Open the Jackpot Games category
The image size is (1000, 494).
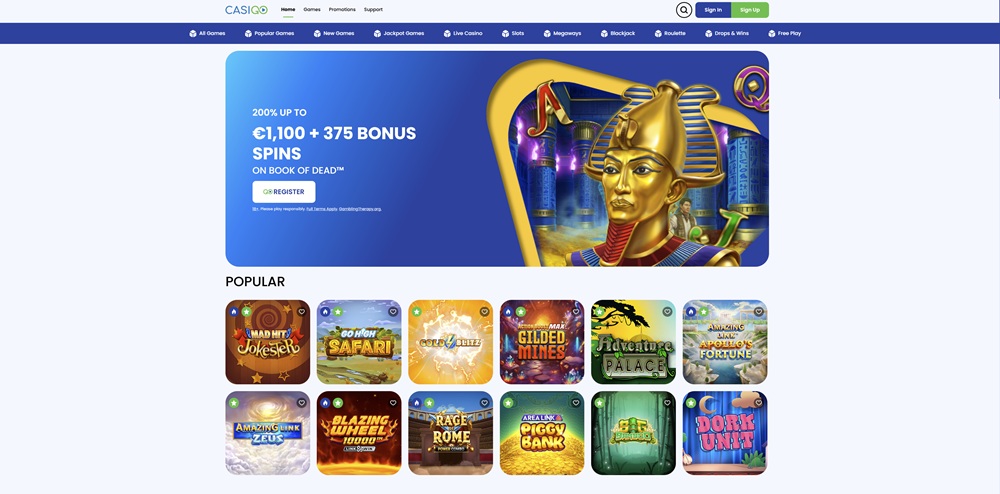[x=399, y=33]
